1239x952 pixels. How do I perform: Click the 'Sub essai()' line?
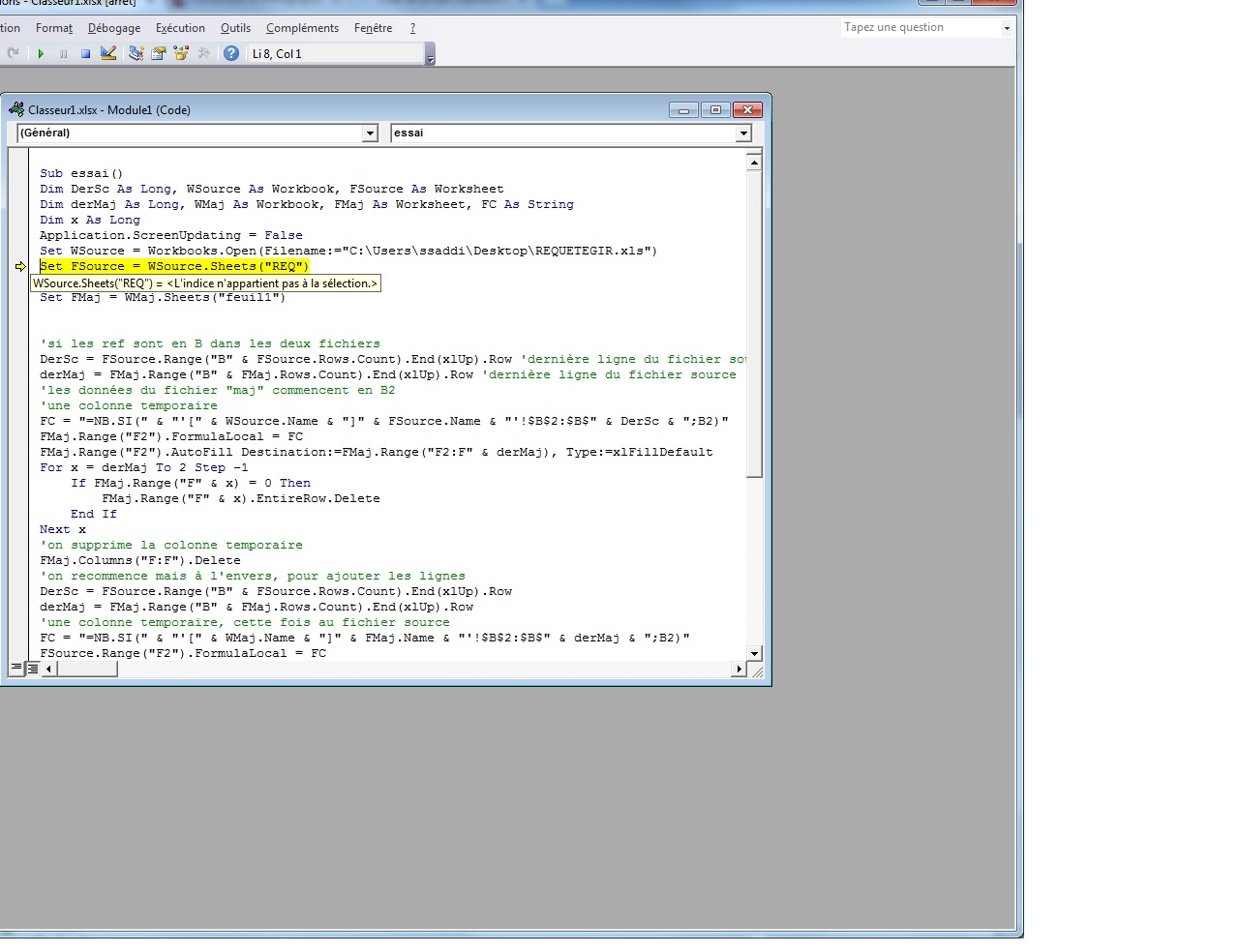point(81,173)
